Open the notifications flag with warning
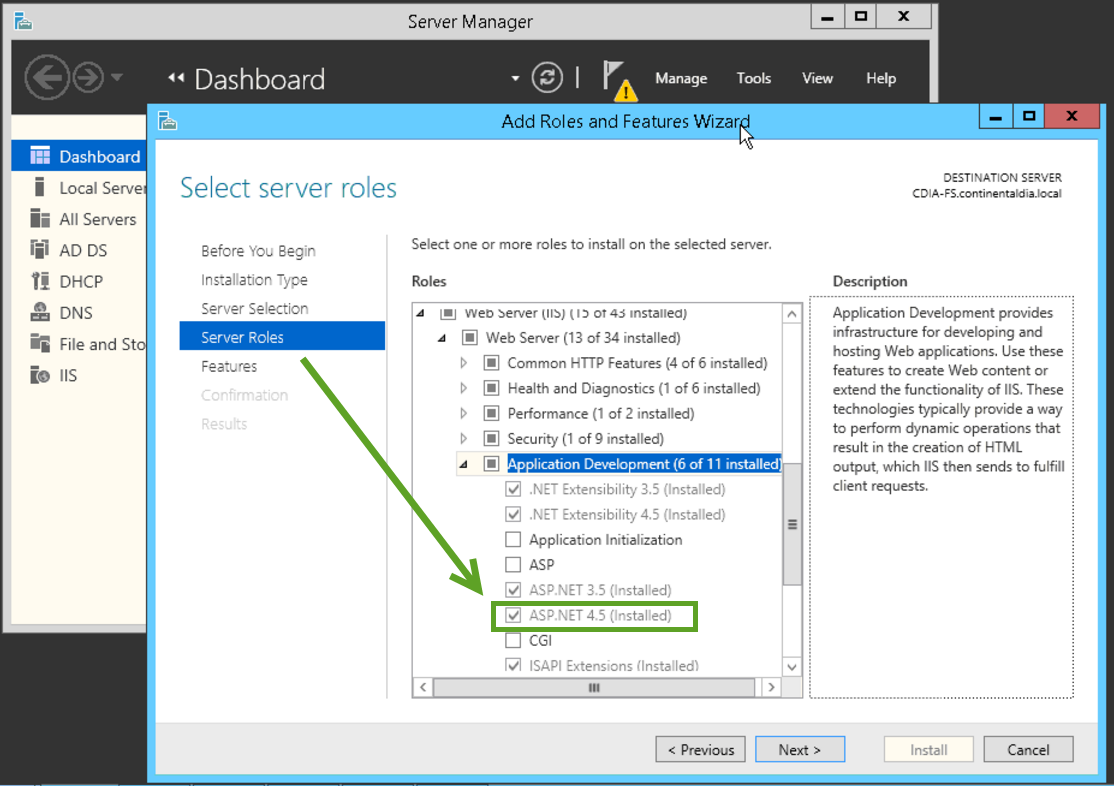This screenshot has width=1114, height=786. click(x=618, y=80)
